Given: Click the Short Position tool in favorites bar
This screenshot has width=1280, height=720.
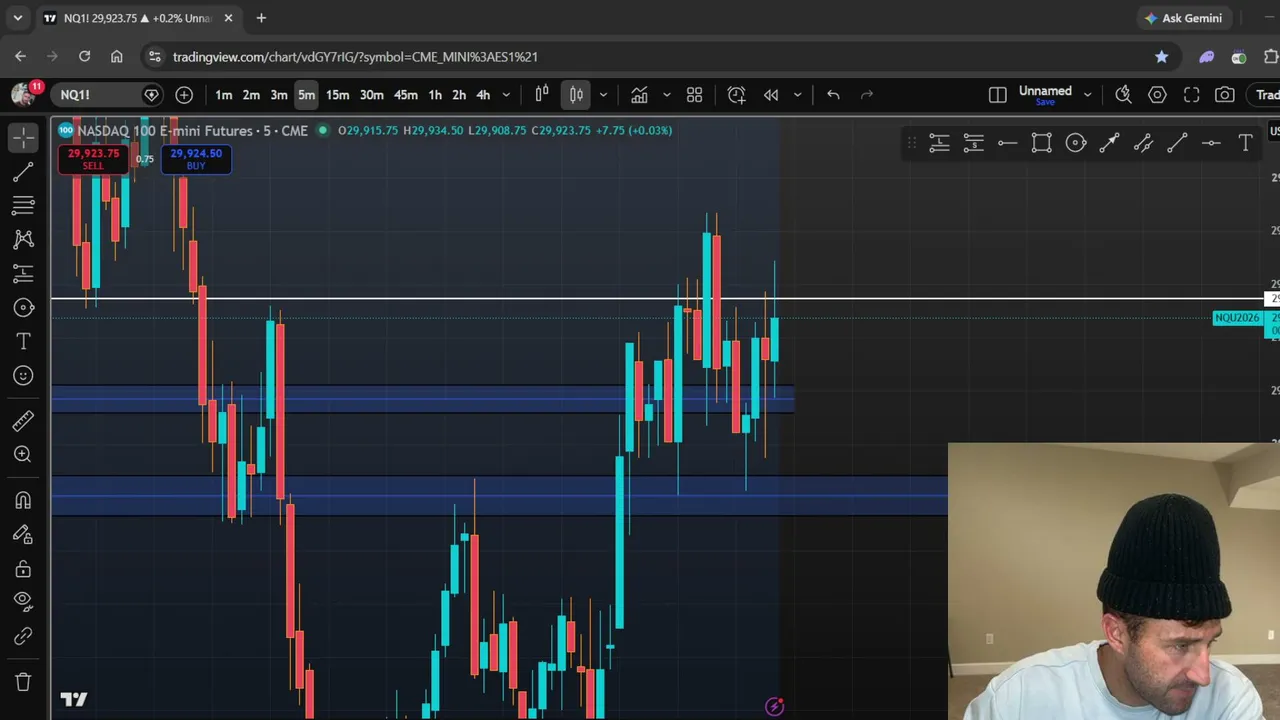Looking at the screenshot, I should [x=973, y=143].
